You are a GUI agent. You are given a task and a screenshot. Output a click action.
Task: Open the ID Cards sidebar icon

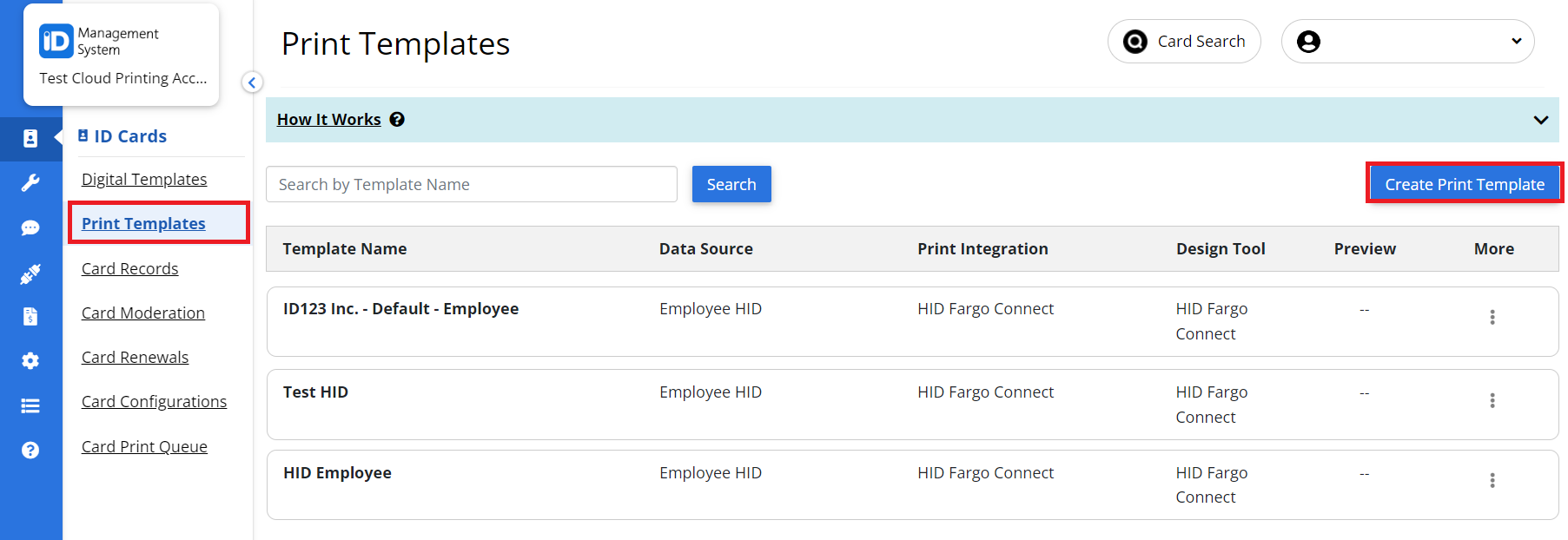point(30,138)
